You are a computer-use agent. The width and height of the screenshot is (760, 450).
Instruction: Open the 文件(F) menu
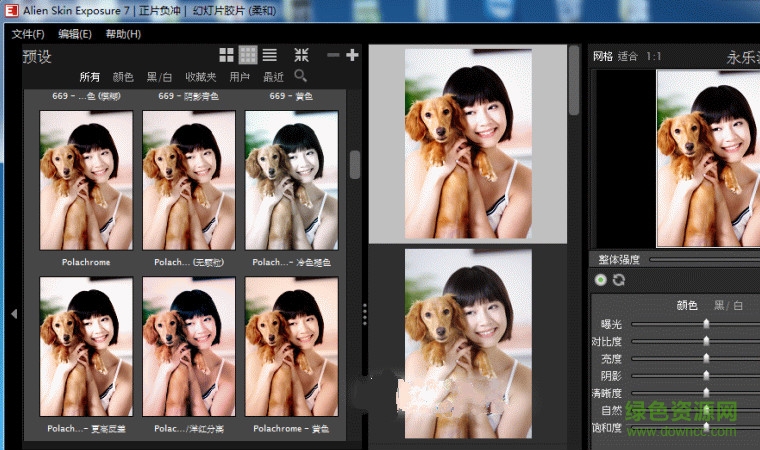28,34
